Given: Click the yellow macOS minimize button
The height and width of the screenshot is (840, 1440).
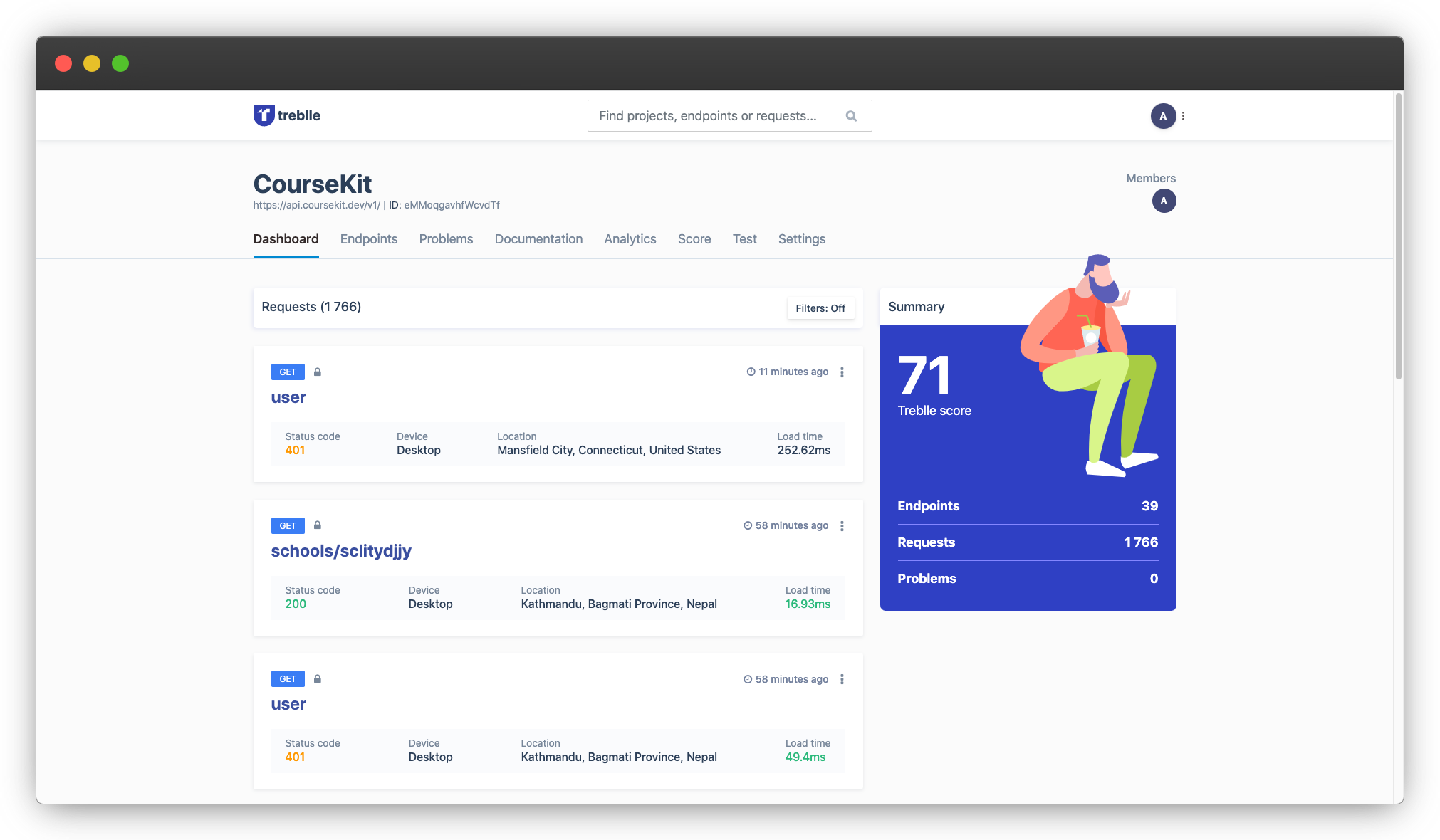Looking at the screenshot, I should click(92, 63).
